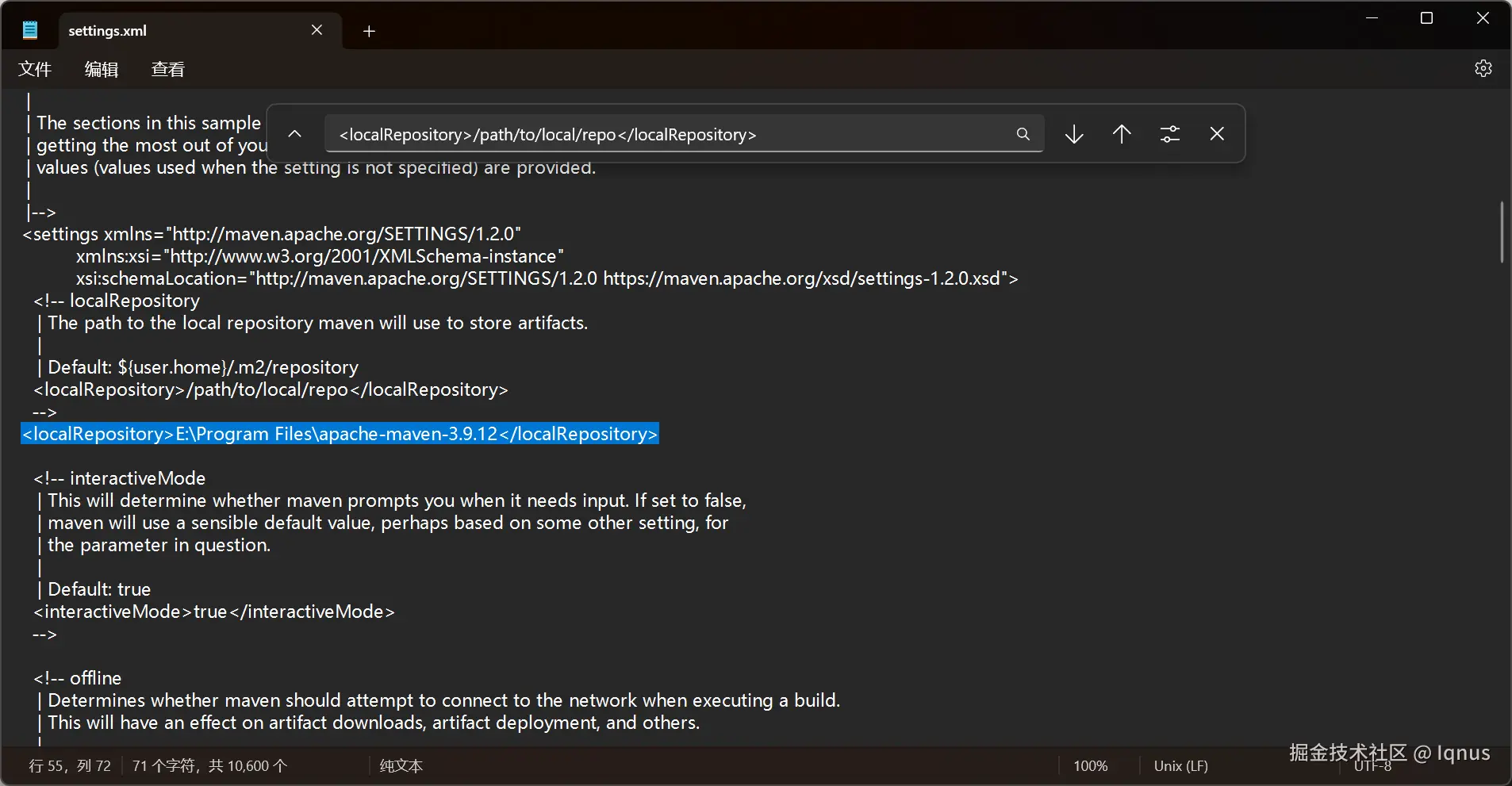This screenshot has height=786, width=1512.
Task: Find previous match with up arrow
Action: click(1122, 134)
